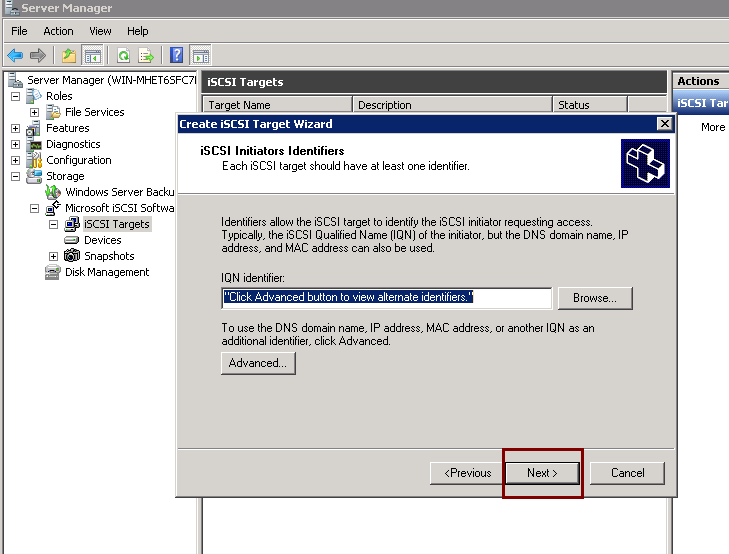729x554 pixels.
Task: Click the Next button in wizard
Action: click(542, 473)
